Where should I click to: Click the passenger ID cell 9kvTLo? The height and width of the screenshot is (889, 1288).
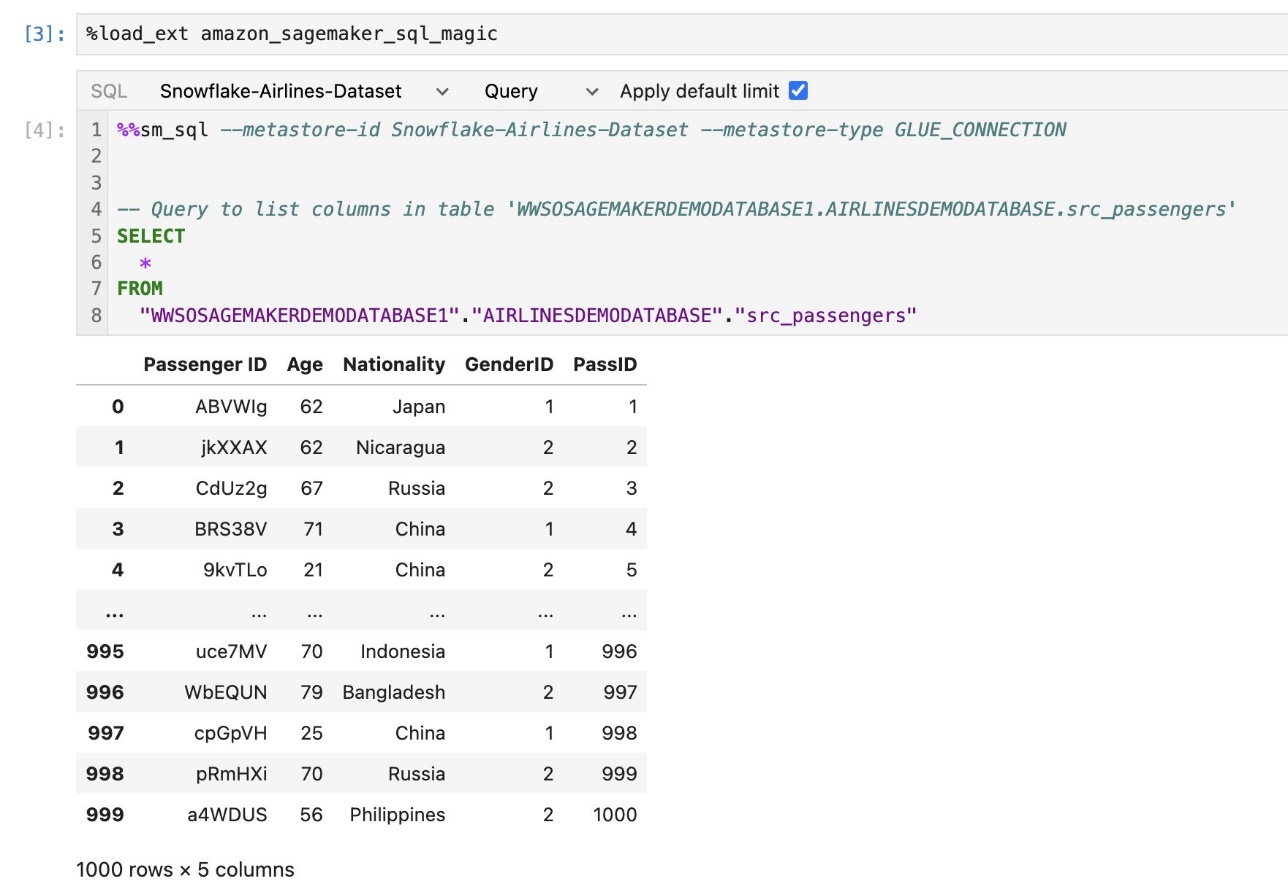(x=235, y=570)
